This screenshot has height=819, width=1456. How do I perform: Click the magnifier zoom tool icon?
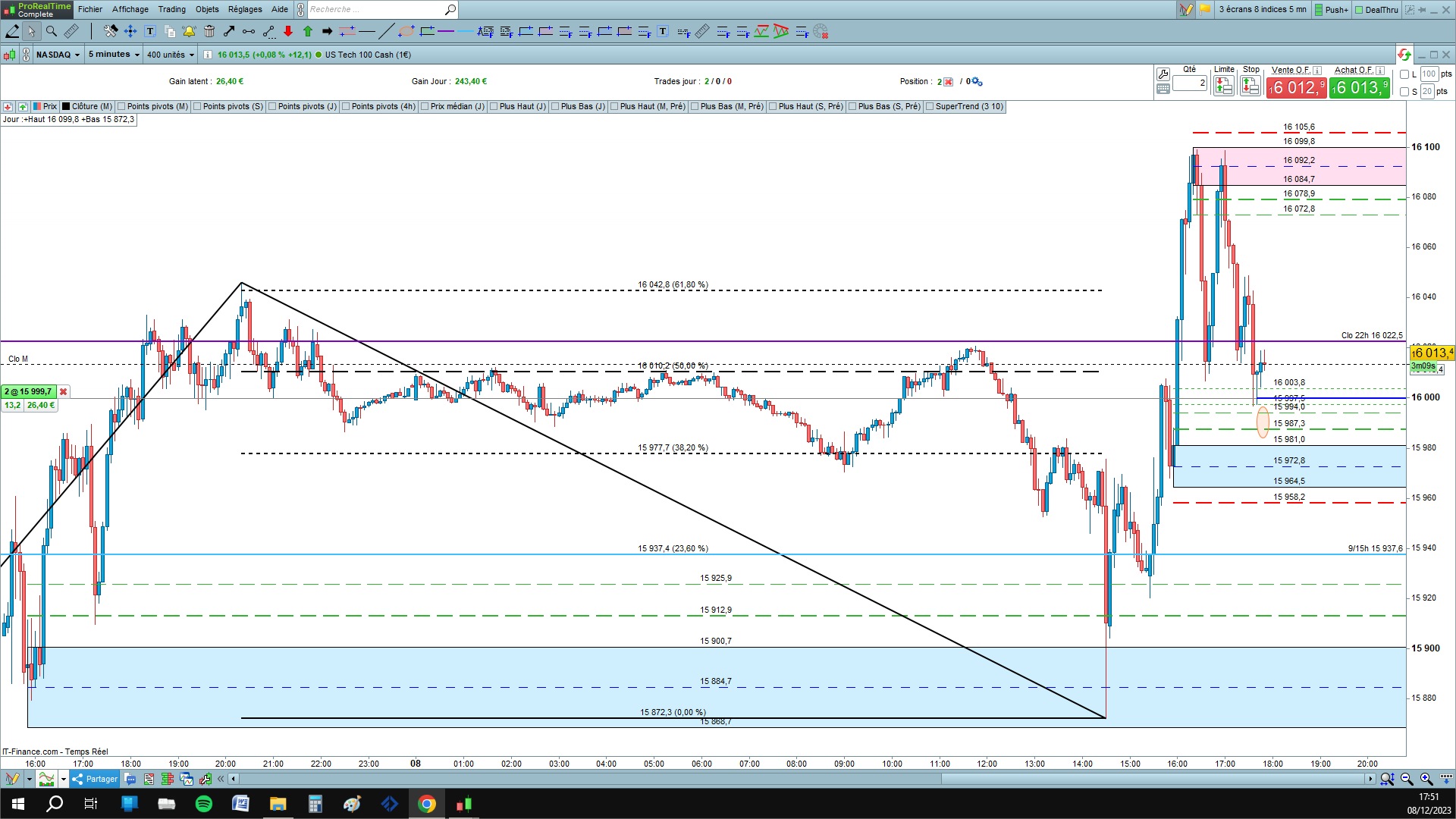click(x=52, y=31)
